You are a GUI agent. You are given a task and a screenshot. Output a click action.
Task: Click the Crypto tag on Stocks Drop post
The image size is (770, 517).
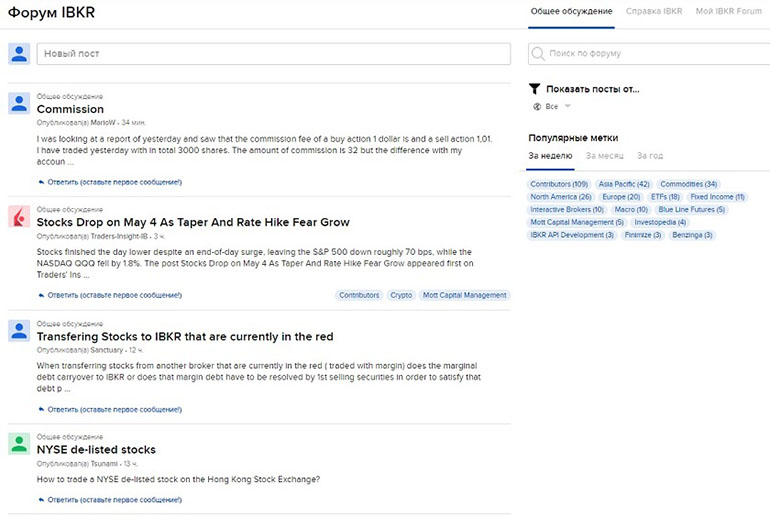pyautogui.click(x=401, y=295)
